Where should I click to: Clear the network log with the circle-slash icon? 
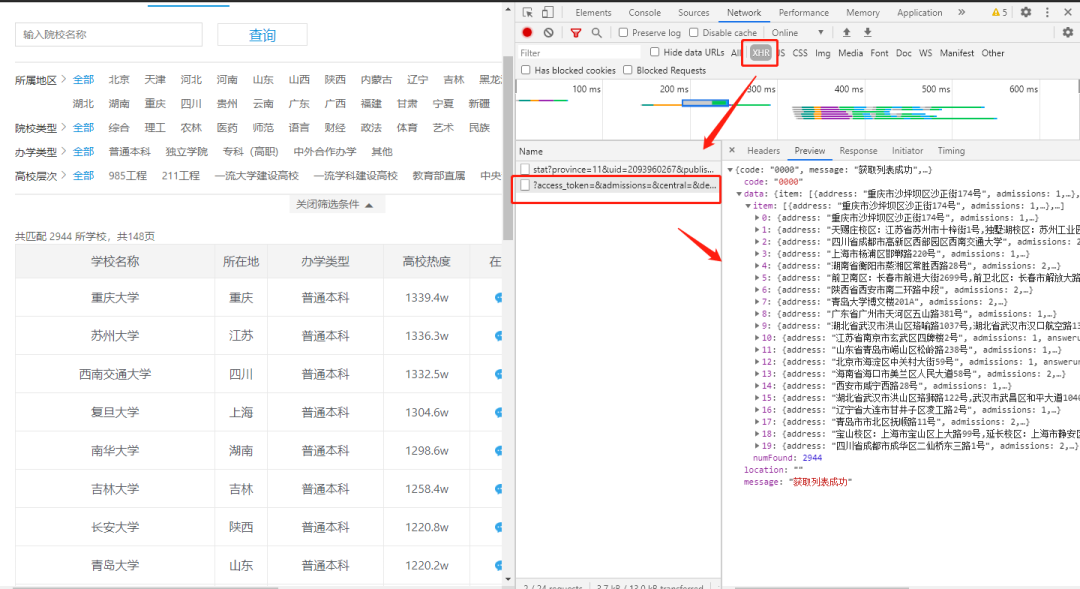(x=548, y=32)
